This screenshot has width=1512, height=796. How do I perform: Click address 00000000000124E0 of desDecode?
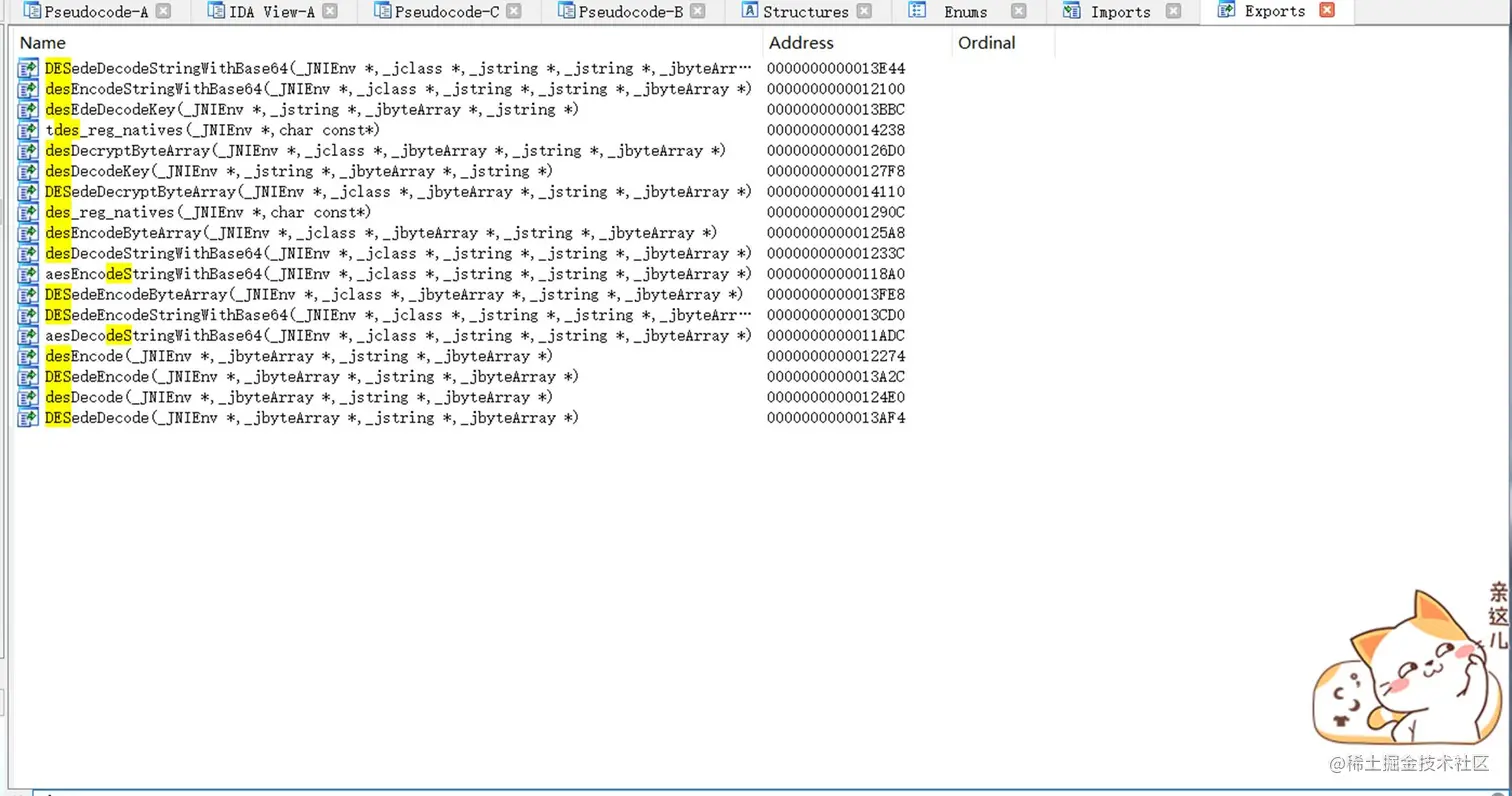[x=836, y=397]
